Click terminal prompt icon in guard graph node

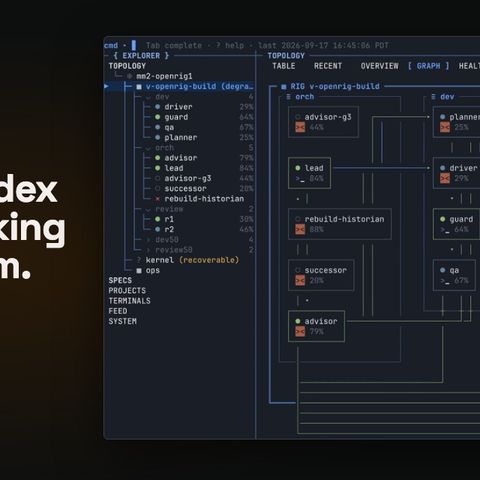pyautogui.click(x=445, y=230)
